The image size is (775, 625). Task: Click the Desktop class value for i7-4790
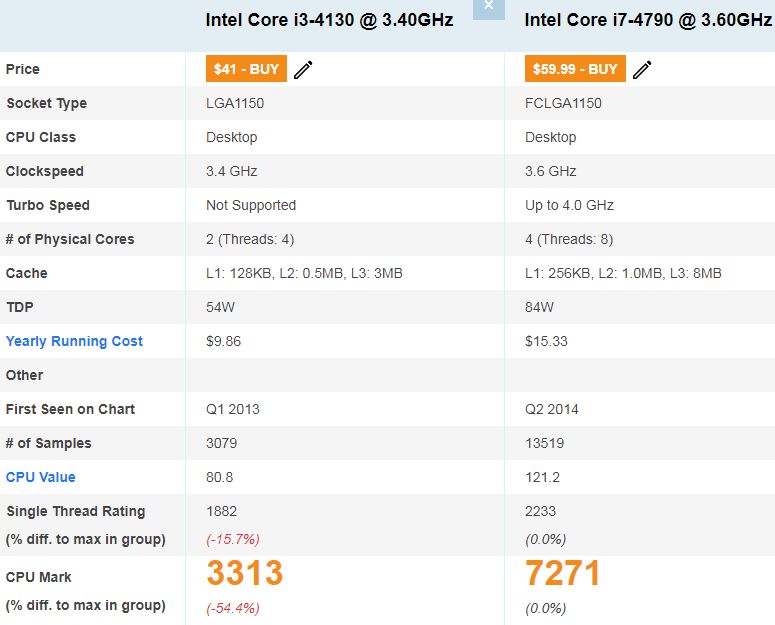click(551, 137)
